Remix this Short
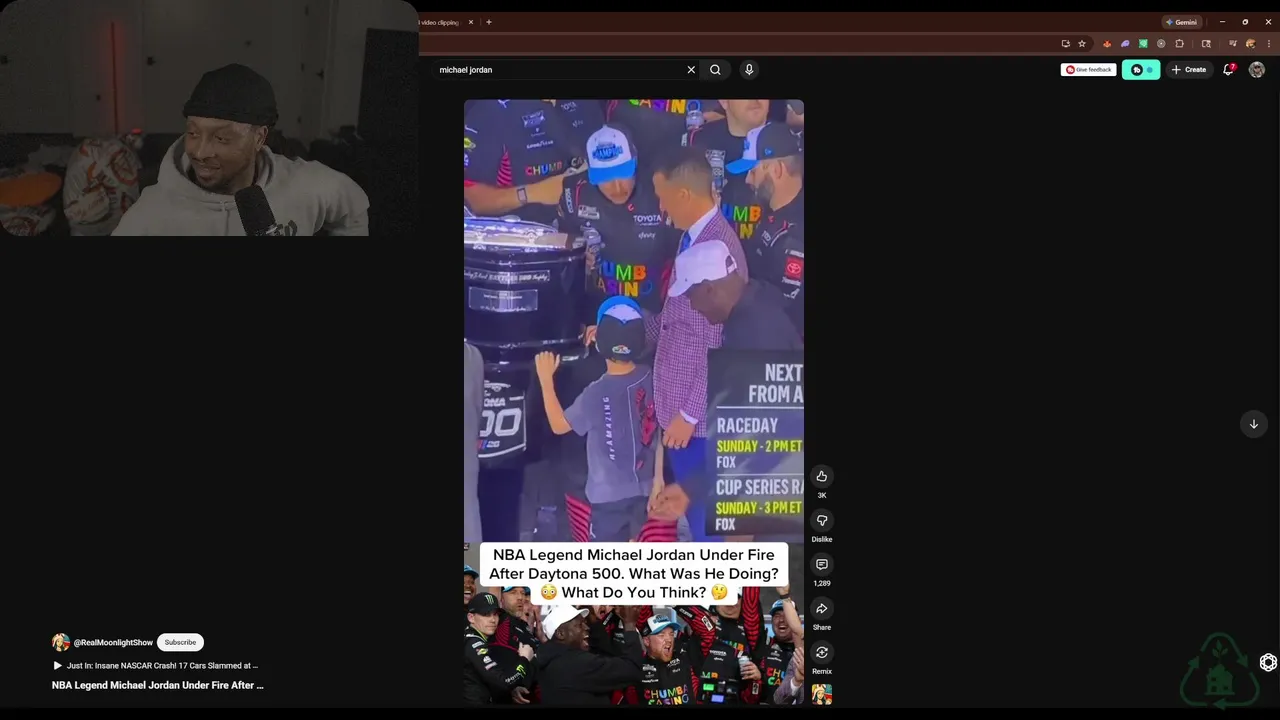The width and height of the screenshot is (1280, 720). pyautogui.click(x=822, y=652)
